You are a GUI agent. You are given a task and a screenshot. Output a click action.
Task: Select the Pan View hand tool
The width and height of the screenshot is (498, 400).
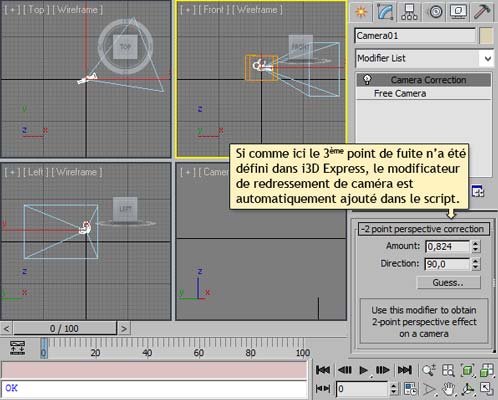(x=449, y=389)
